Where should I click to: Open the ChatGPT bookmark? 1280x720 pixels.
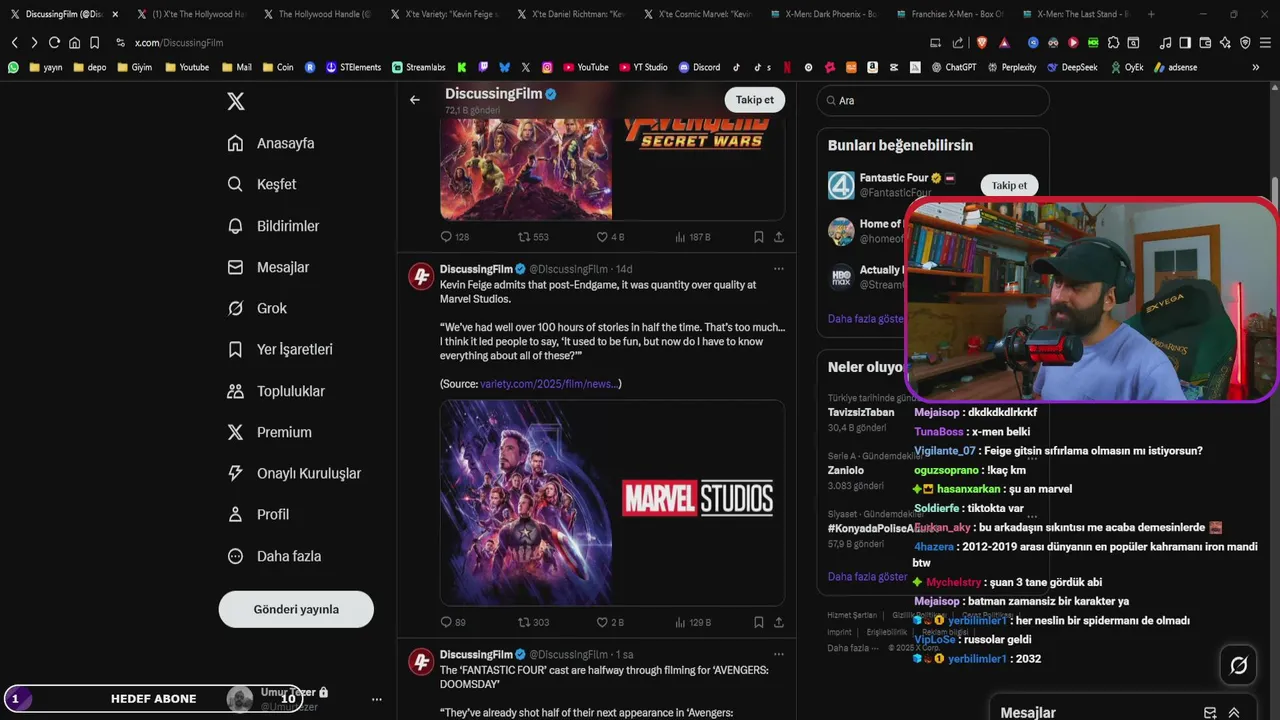[x=953, y=67]
